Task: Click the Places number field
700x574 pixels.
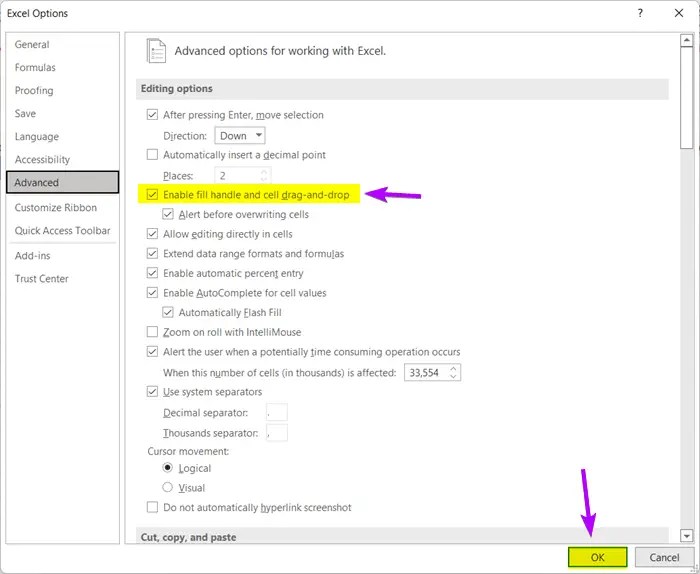Action: pyautogui.click(x=242, y=175)
